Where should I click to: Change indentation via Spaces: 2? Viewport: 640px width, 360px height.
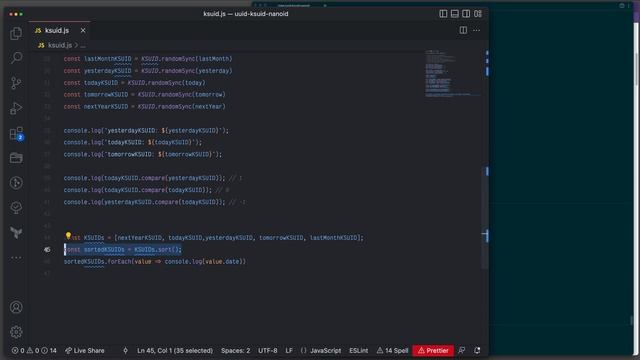coord(236,351)
